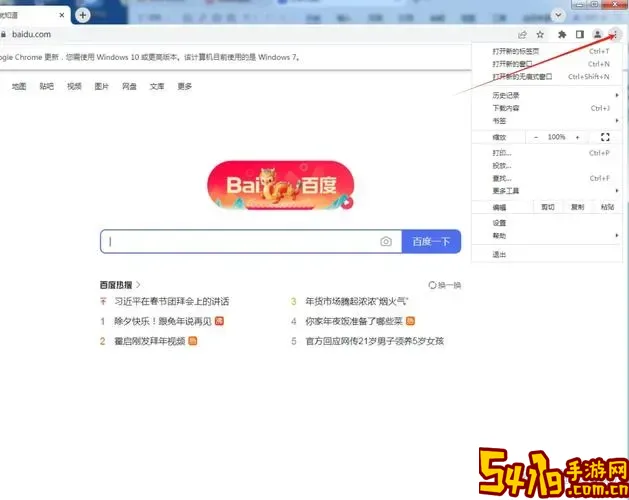
Task: Bookmark this page with the star icon
Action: pyautogui.click(x=540, y=35)
